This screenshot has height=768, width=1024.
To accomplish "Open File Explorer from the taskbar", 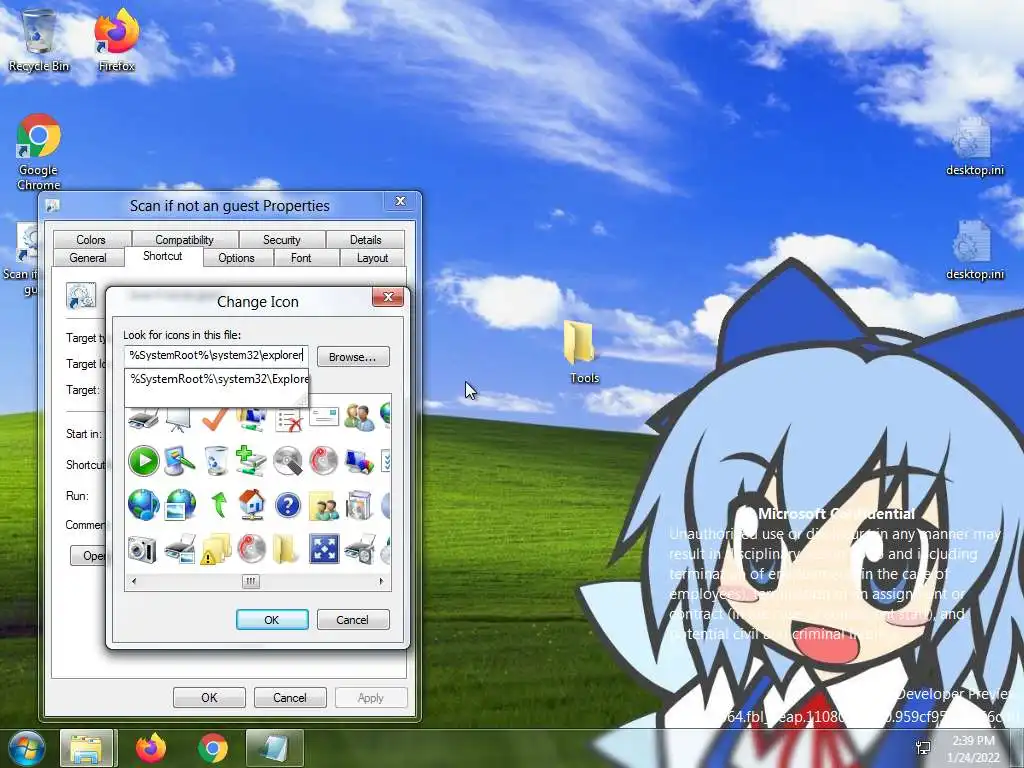I will pos(86,748).
